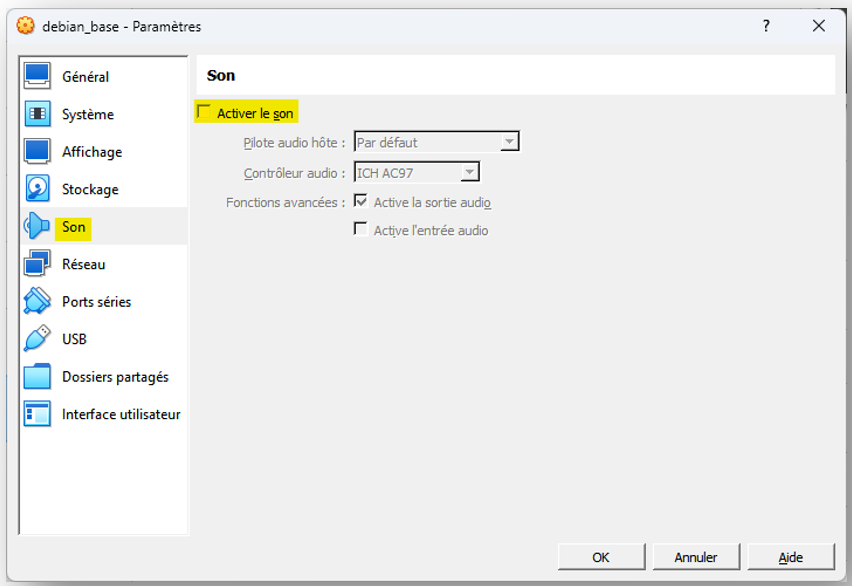This screenshot has width=852, height=586.
Task: Select the Stockage disk icon
Action: coord(37,189)
